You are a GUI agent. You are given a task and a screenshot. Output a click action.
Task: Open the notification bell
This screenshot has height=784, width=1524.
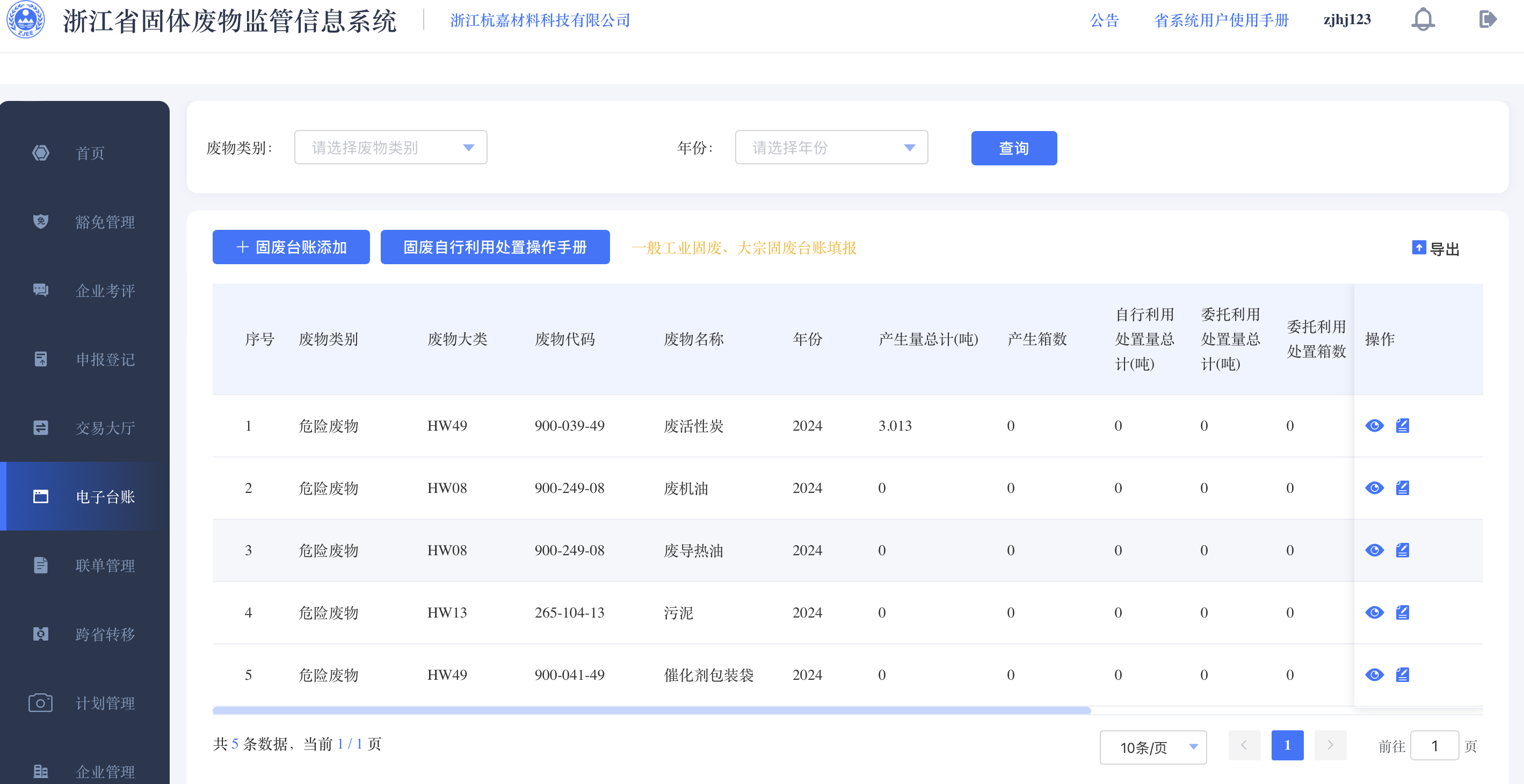click(1423, 19)
